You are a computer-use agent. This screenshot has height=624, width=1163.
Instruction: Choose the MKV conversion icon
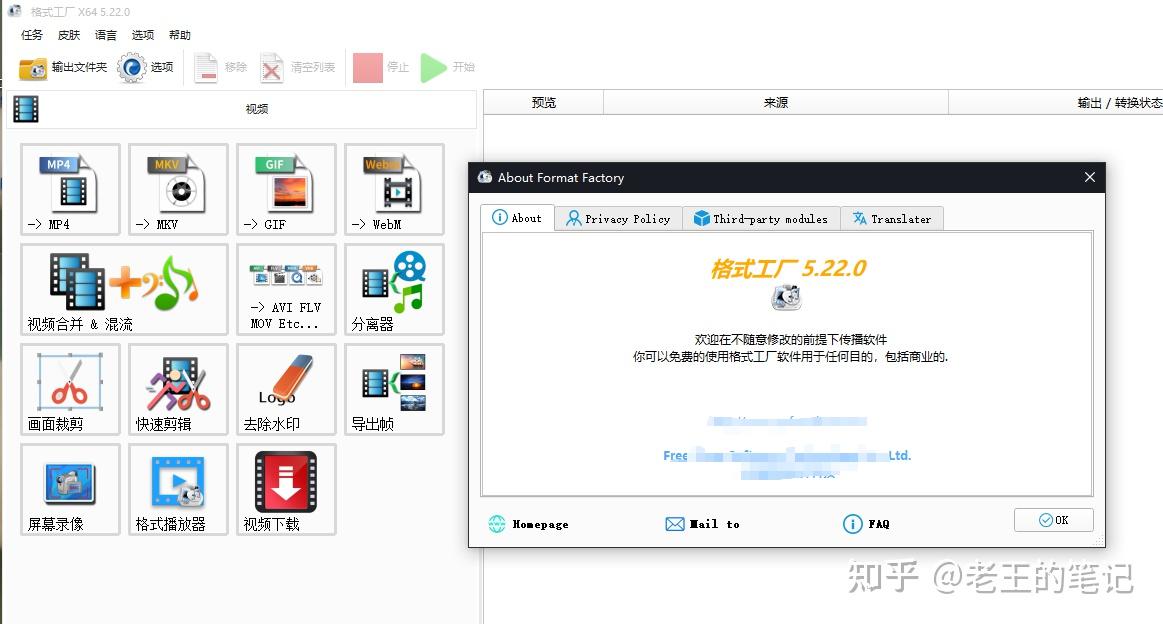(x=178, y=189)
